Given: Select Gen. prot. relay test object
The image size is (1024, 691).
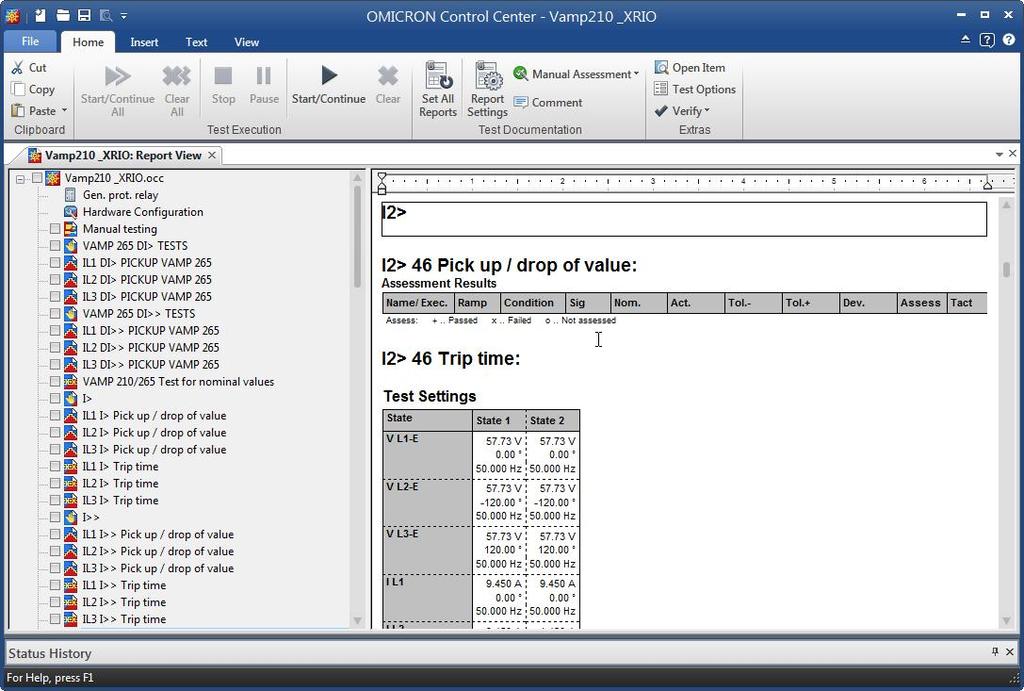Looking at the screenshot, I should (x=120, y=195).
